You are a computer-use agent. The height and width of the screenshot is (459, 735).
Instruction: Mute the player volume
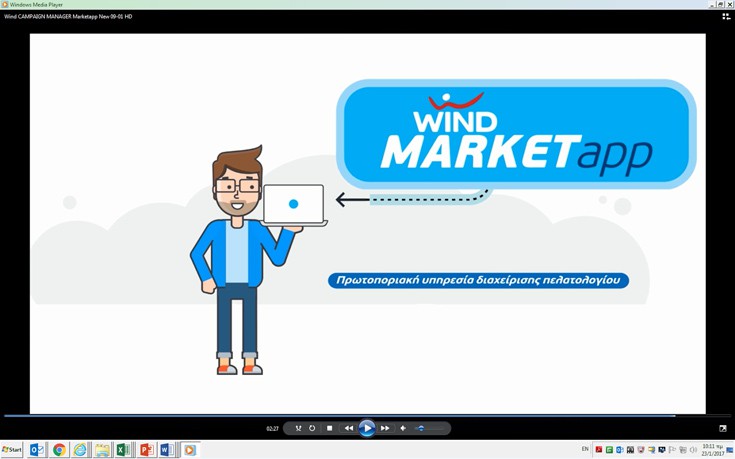(x=403, y=428)
